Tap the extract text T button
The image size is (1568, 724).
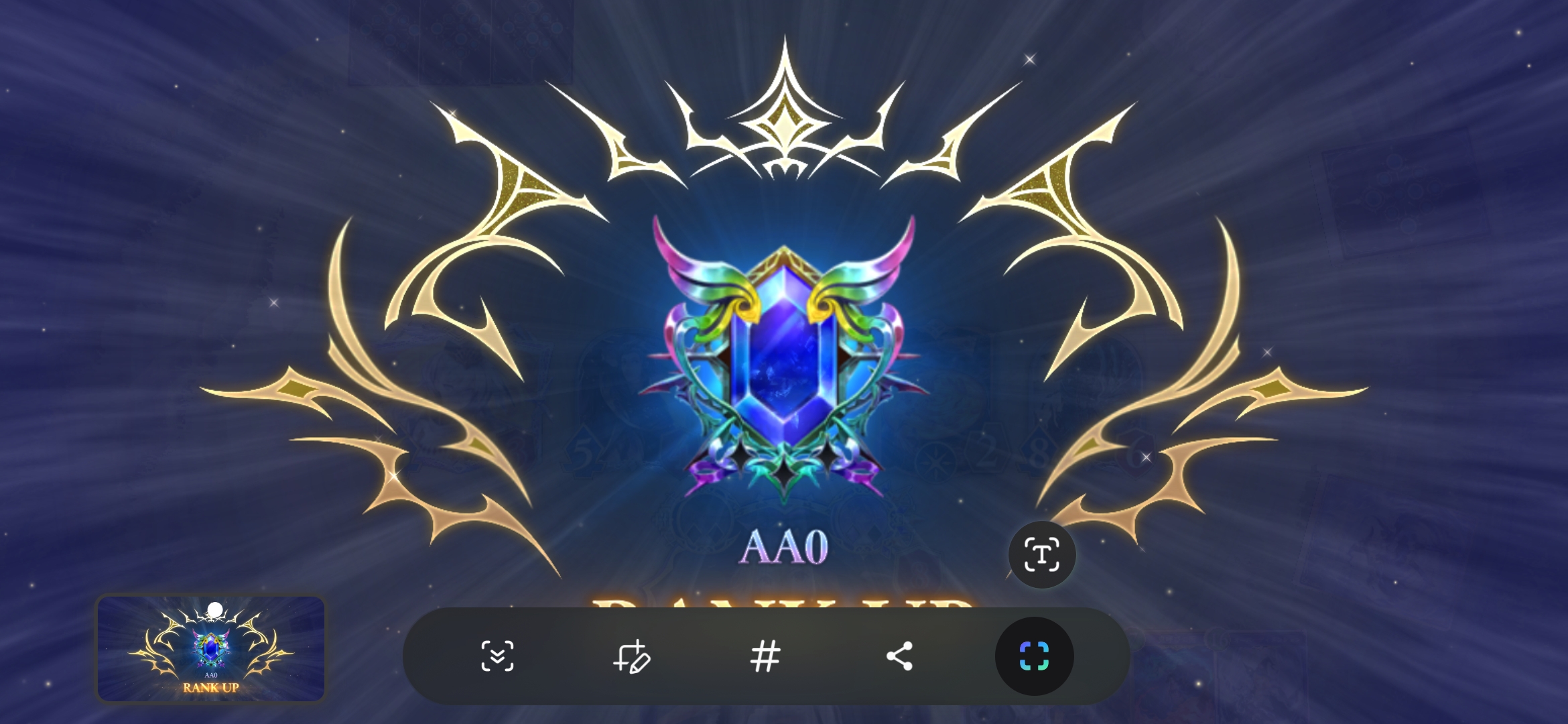click(x=1042, y=554)
